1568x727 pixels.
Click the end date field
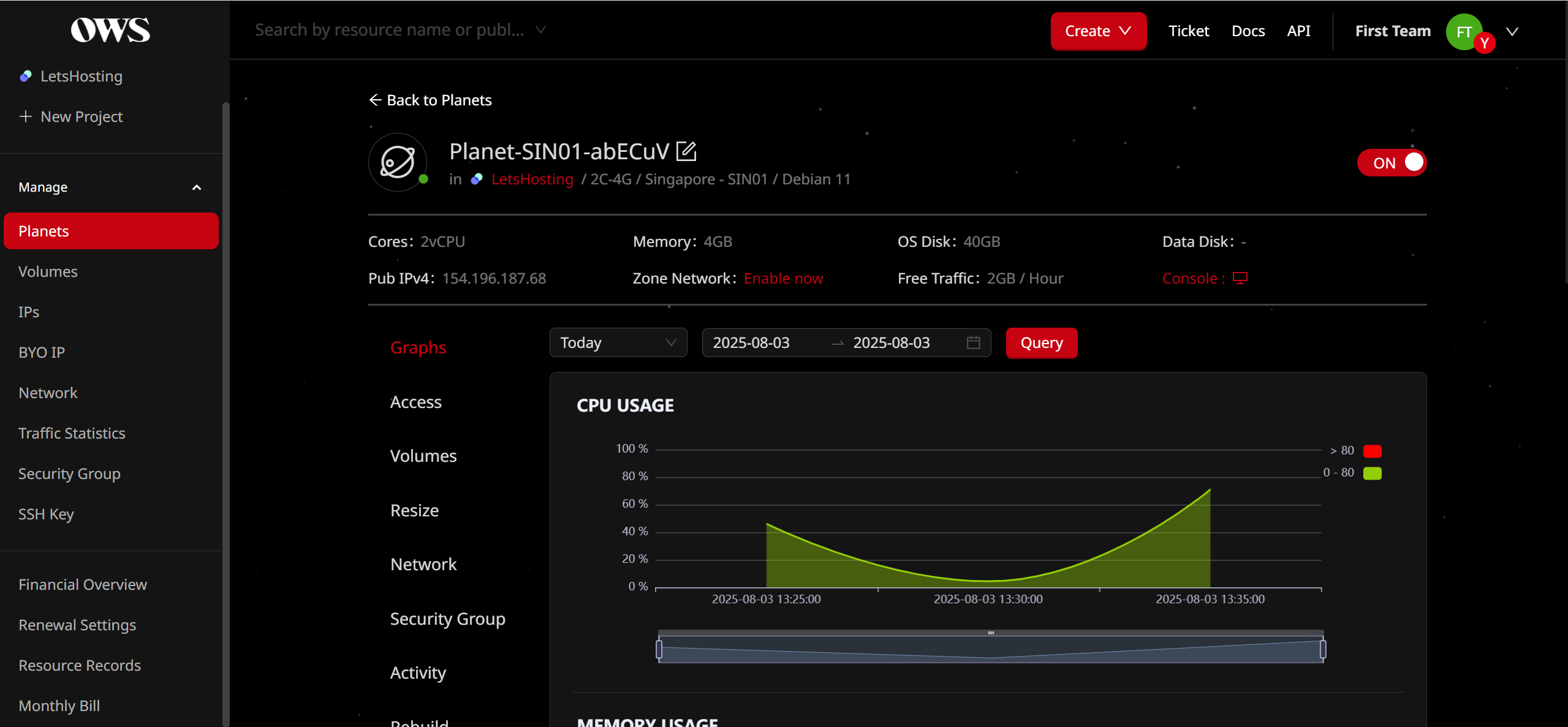pyautogui.click(x=892, y=342)
